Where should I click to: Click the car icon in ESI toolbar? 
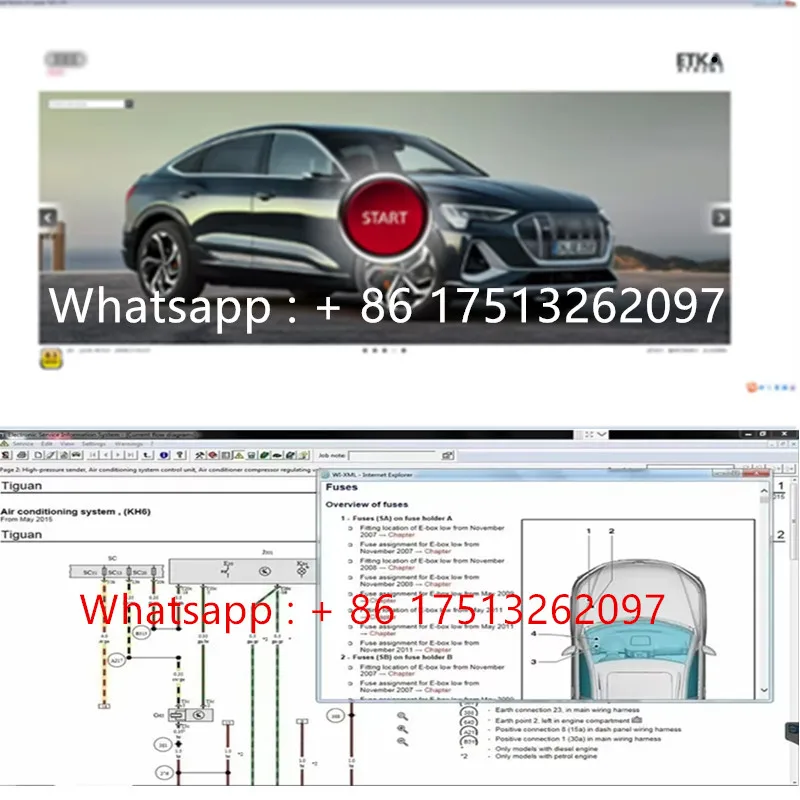click(x=77, y=455)
